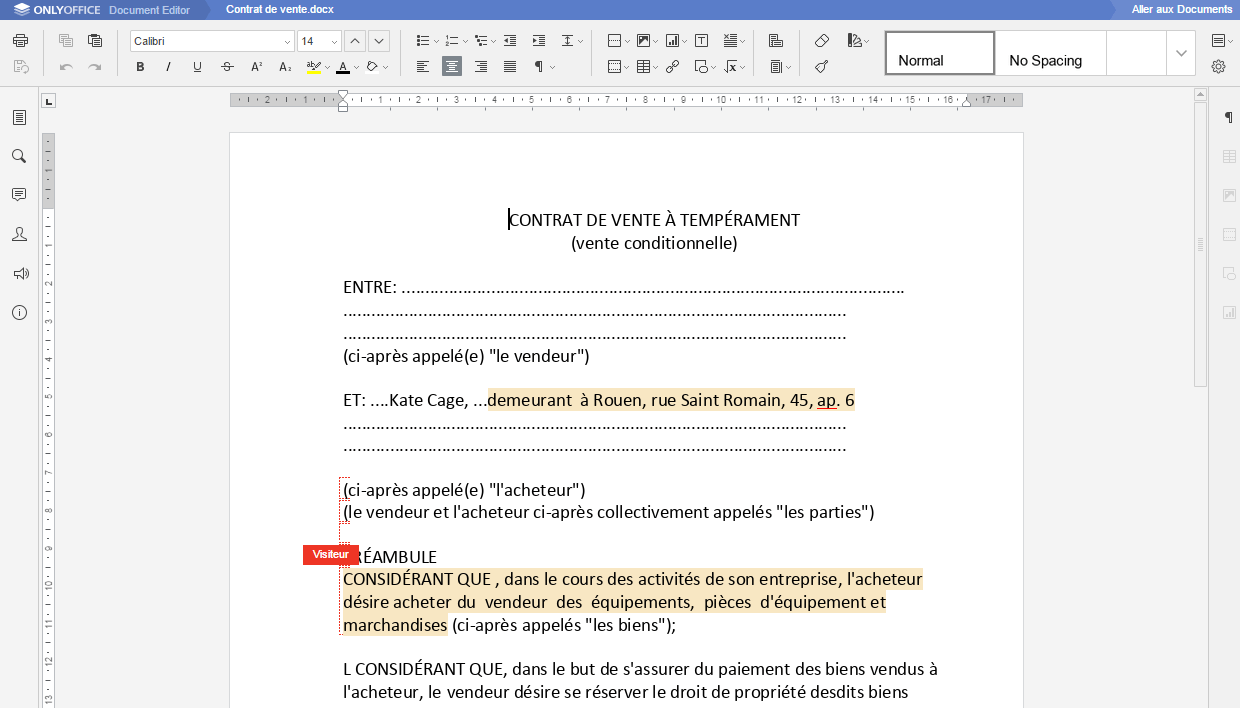This screenshot has height=708, width=1240.
Task: Insert an autoshape
Action: 704,67
